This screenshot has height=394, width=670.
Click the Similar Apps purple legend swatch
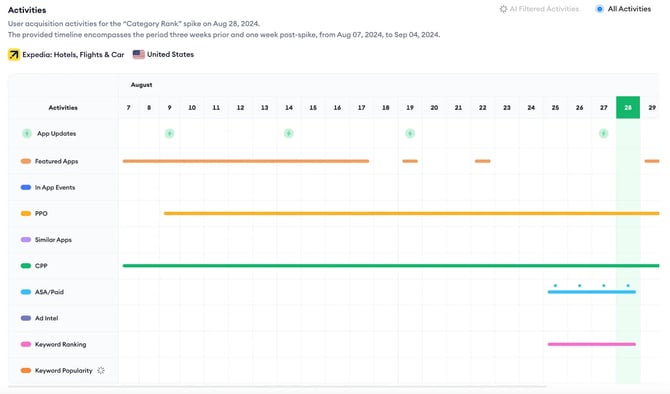click(26, 240)
